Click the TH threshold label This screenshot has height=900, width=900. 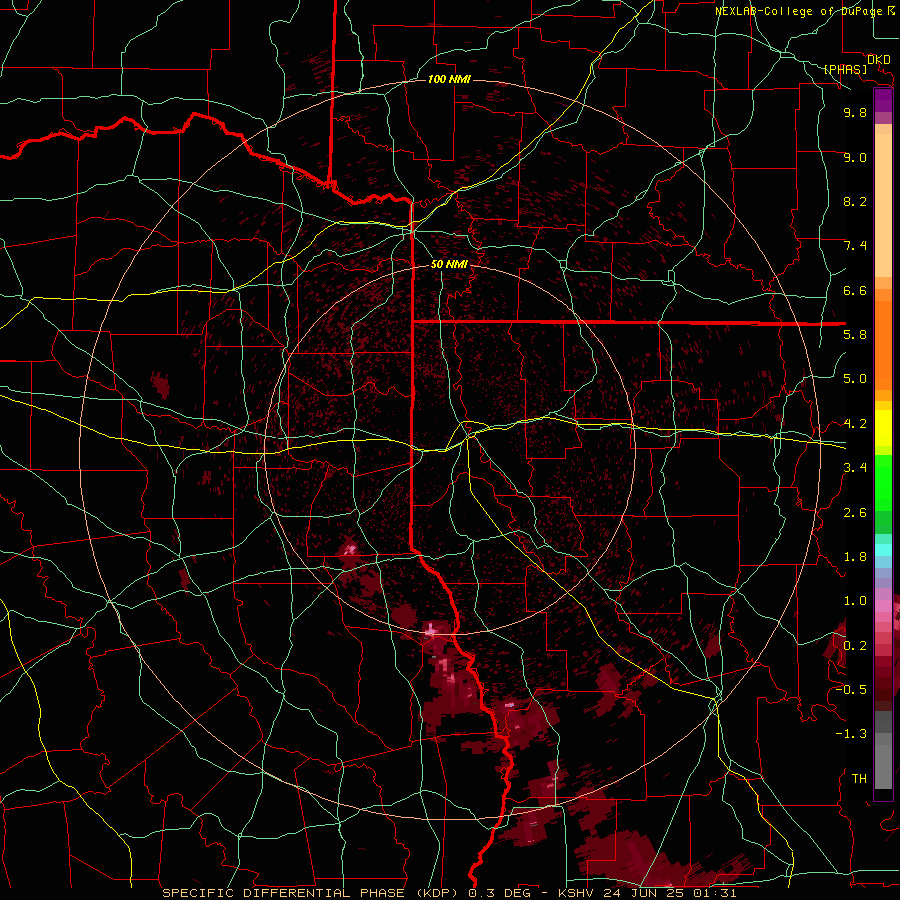tap(859, 779)
